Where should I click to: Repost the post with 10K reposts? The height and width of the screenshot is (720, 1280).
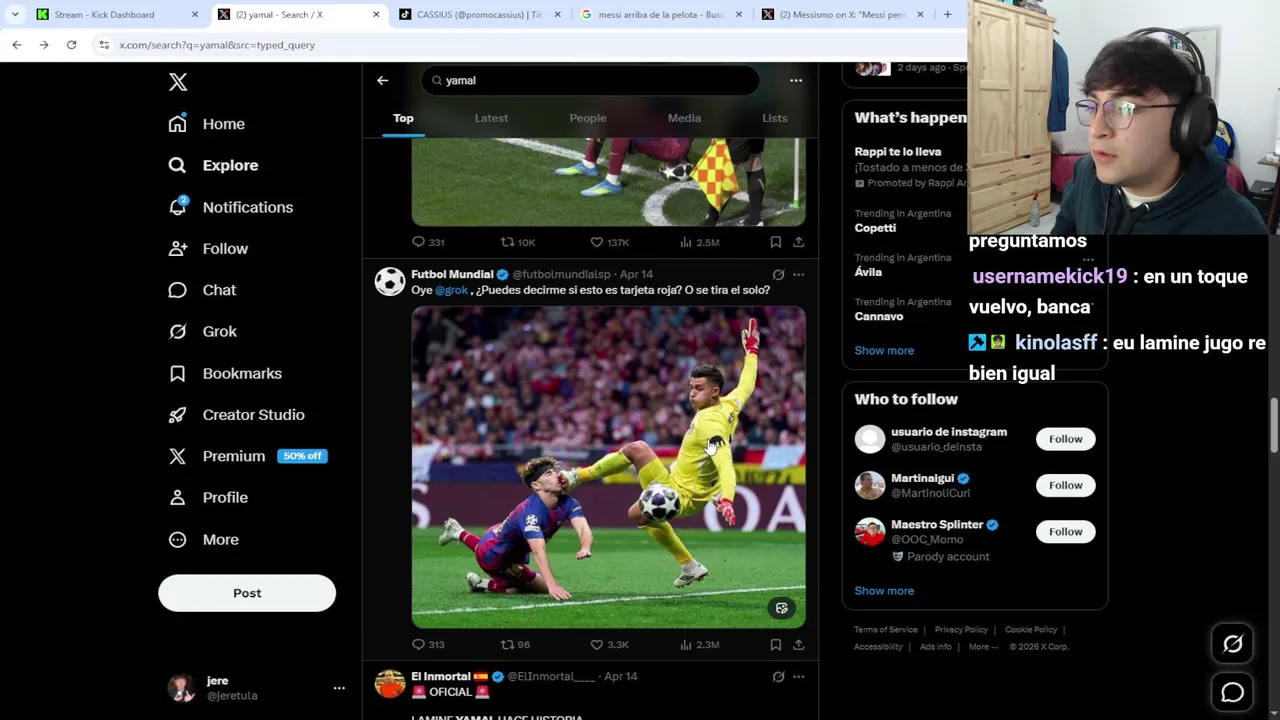coord(518,242)
